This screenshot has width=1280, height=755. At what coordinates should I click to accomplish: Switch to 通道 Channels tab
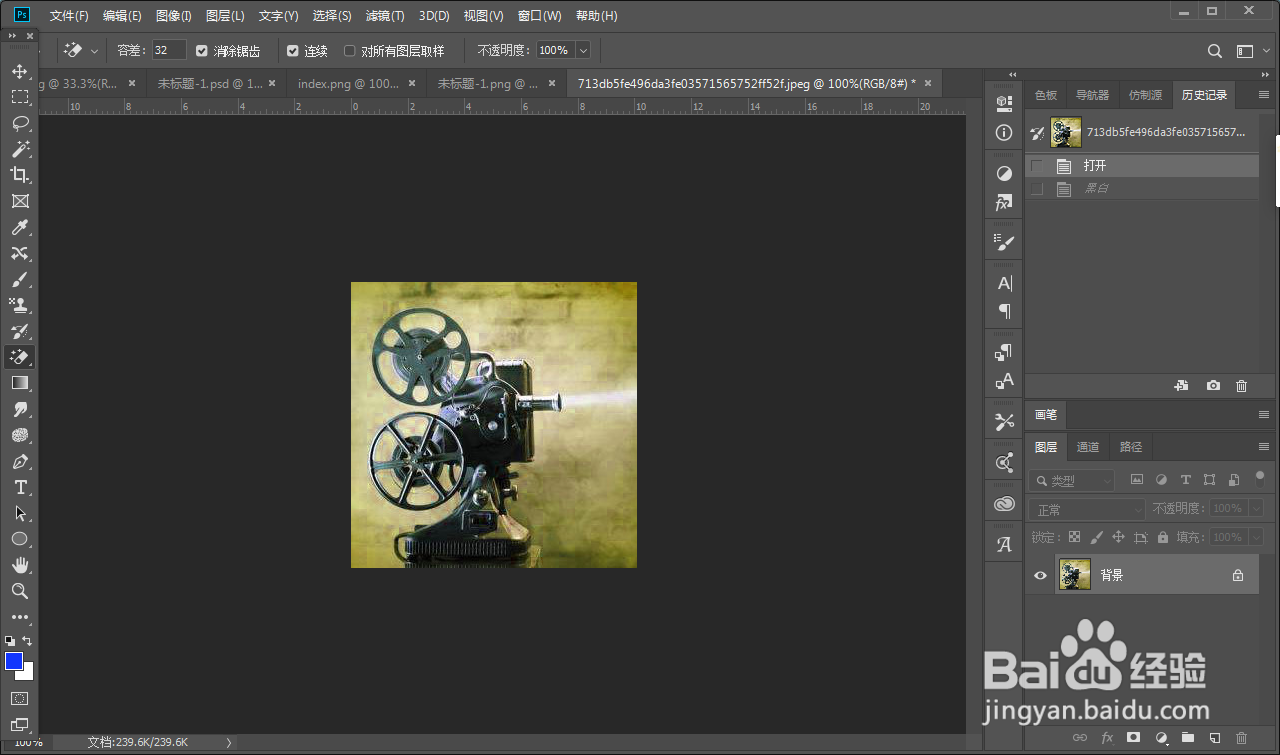(x=1088, y=447)
